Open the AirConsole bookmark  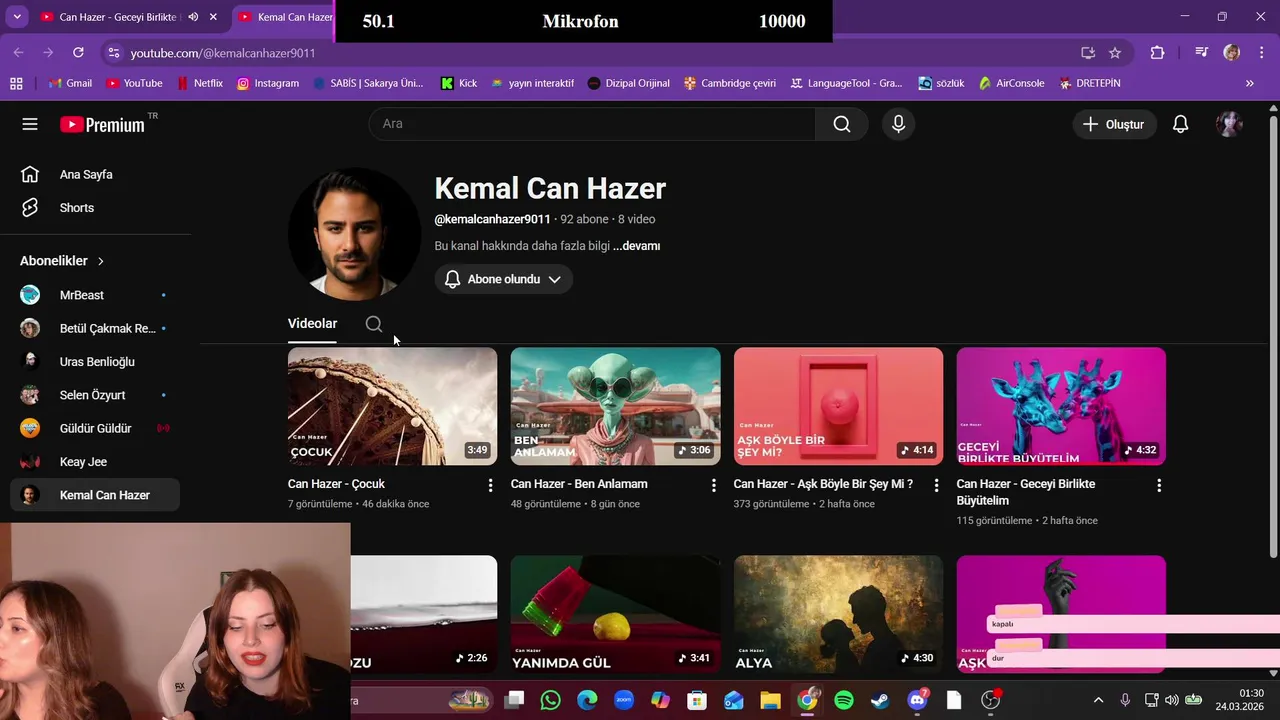(x=1012, y=83)
